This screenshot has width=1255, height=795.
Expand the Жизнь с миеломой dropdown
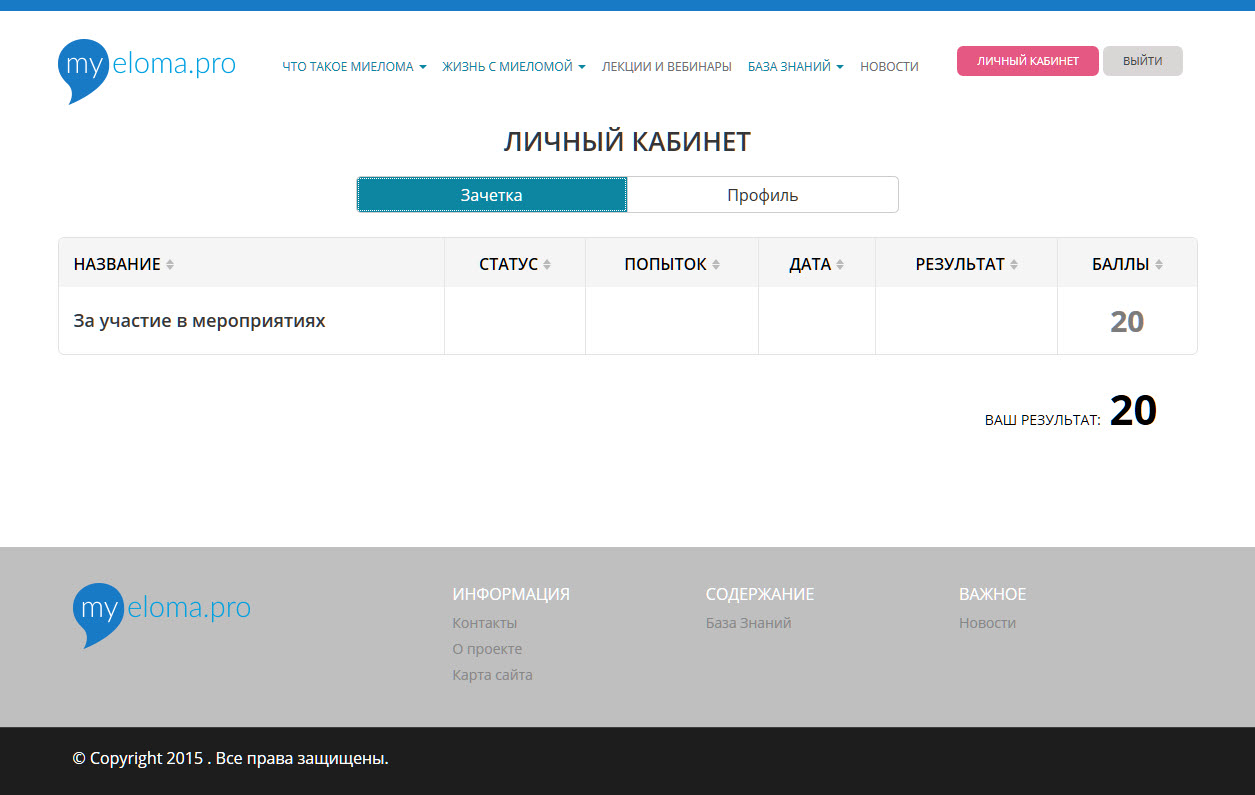[x=513, y=67]
